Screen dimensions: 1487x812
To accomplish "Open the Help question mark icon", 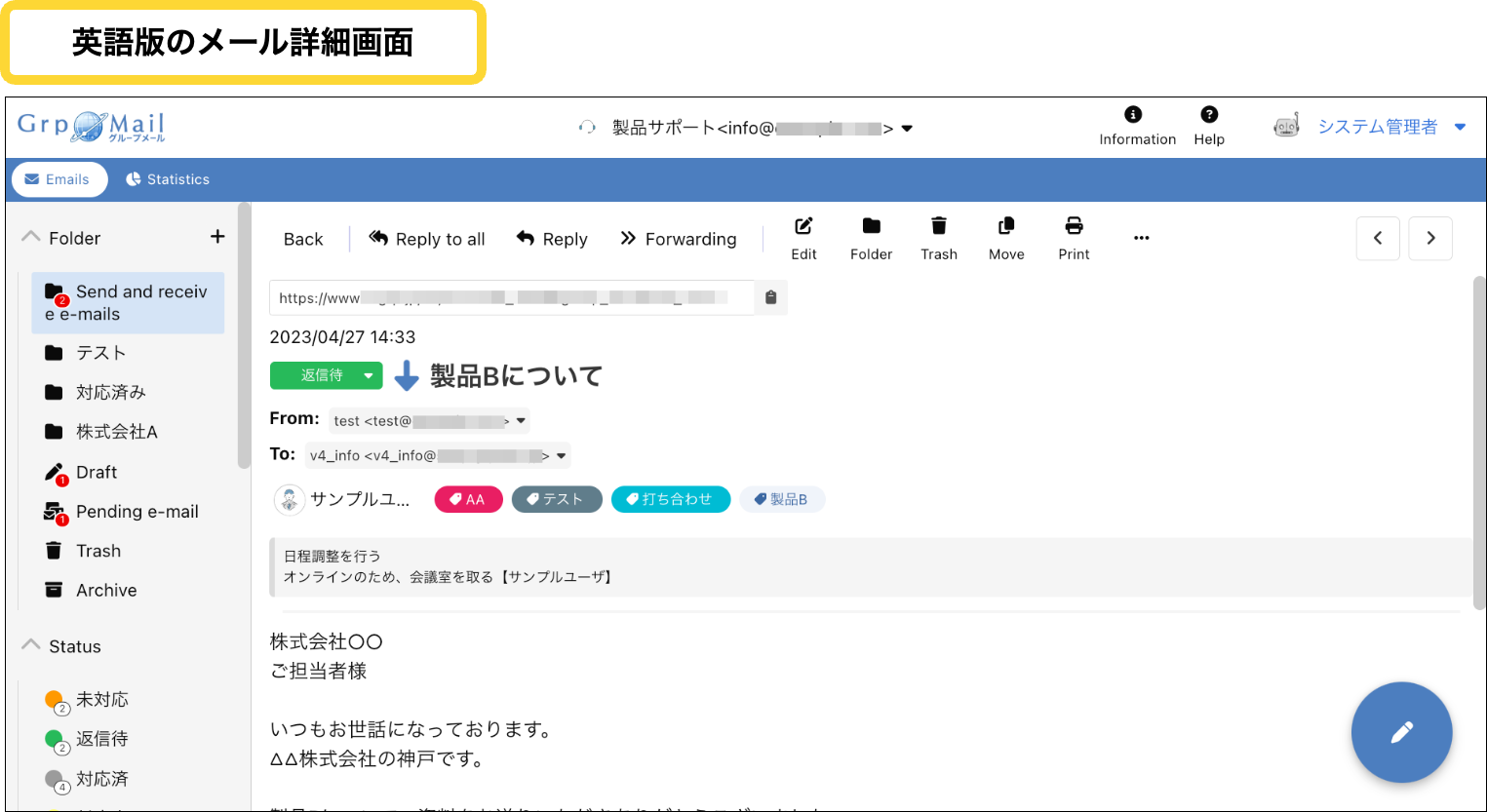I will 1209,115.
